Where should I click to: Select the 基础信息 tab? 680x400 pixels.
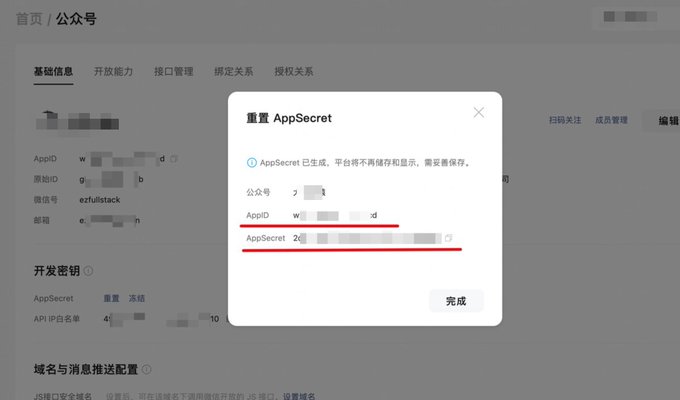(53, 72)
